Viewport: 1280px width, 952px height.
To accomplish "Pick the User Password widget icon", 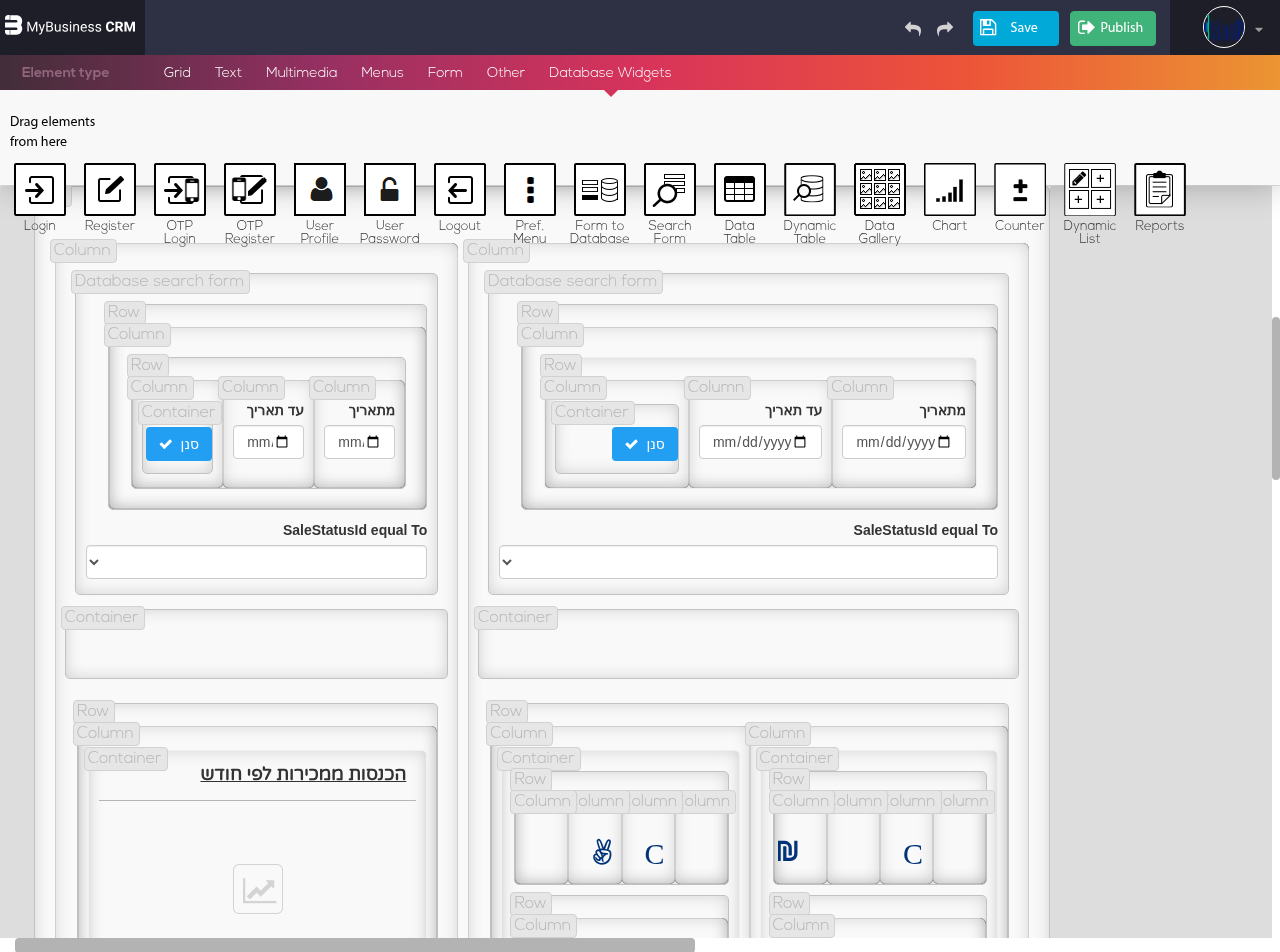I will (390, 190).
